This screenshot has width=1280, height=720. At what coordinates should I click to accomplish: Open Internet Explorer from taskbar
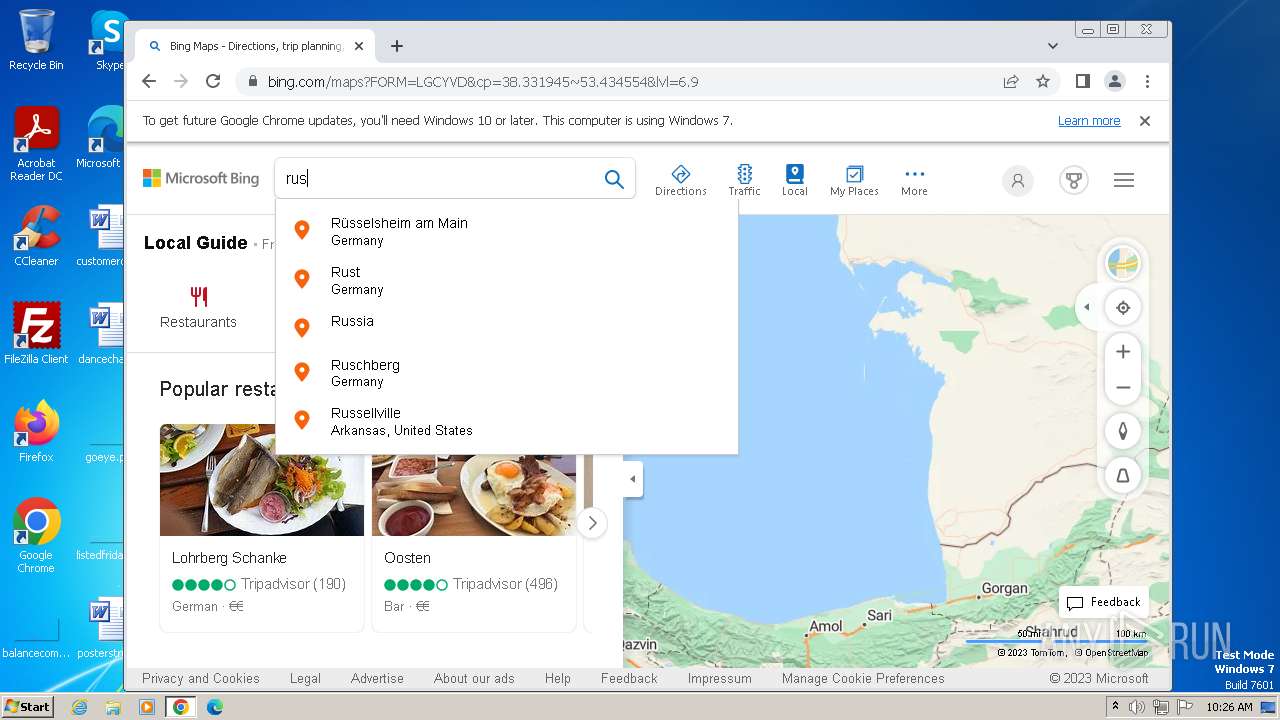click(x=79, y=707)
